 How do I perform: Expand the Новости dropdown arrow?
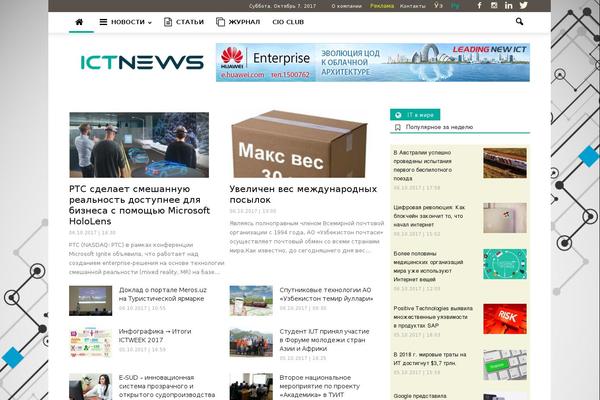tap(150, 23)
